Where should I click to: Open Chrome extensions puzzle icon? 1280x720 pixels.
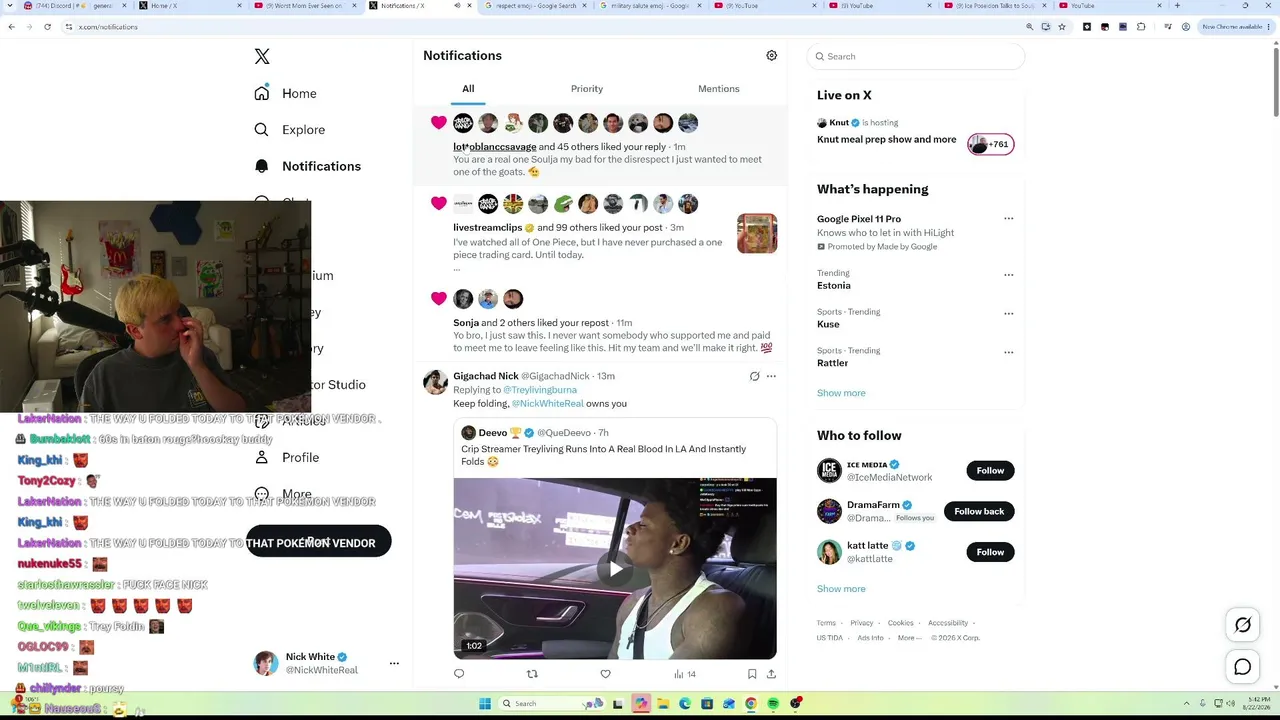pyautogui.click(x=1141, y=27)
